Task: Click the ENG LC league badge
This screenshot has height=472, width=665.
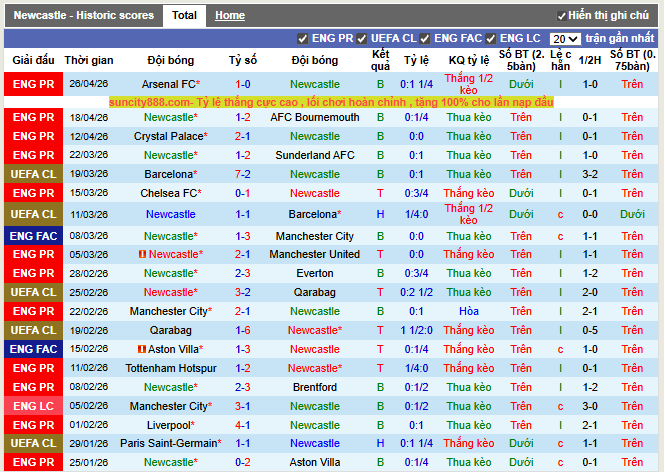Action: point(34,406)
